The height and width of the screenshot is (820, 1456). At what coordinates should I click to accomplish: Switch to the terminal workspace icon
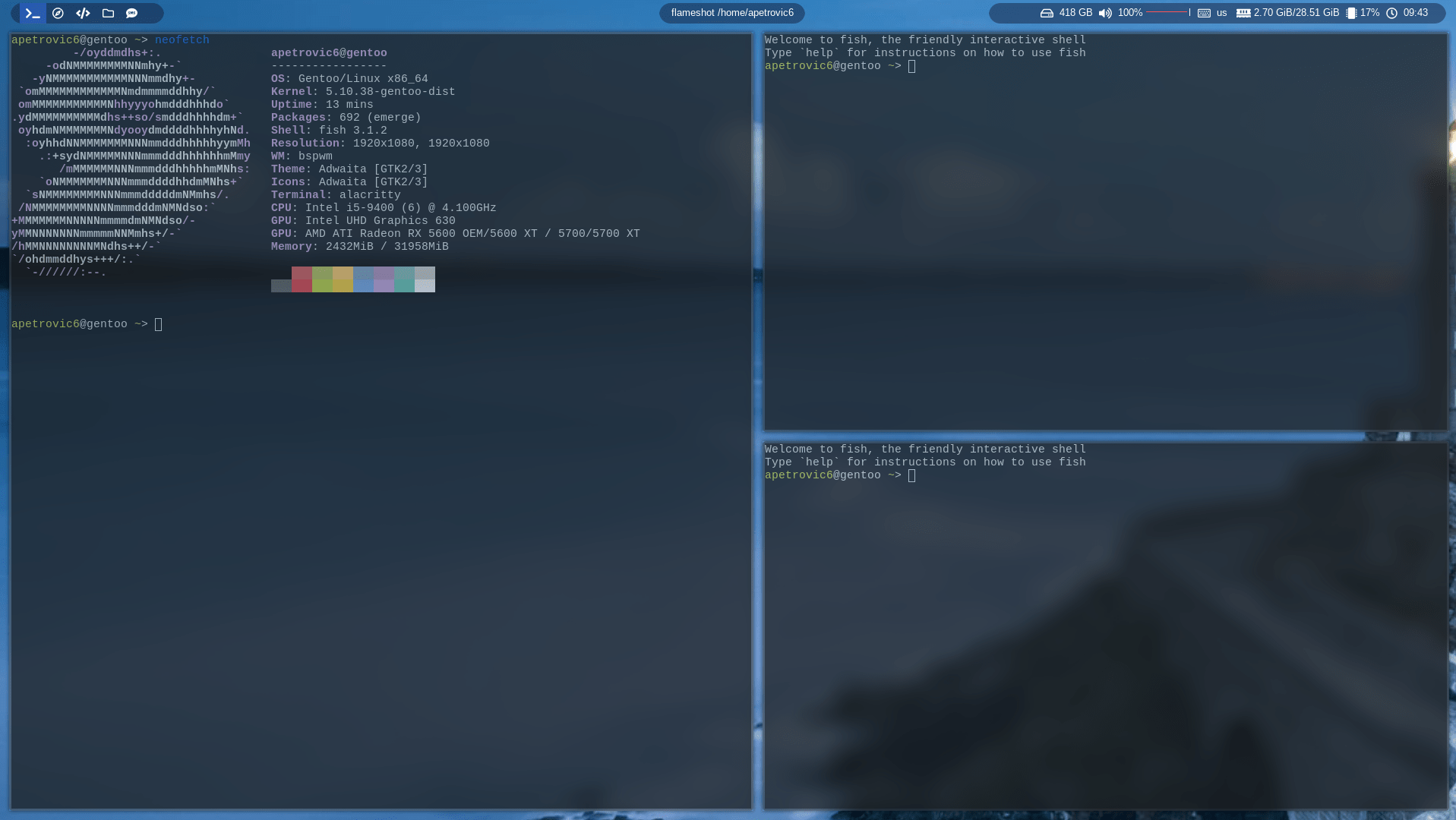pos(33,13)
